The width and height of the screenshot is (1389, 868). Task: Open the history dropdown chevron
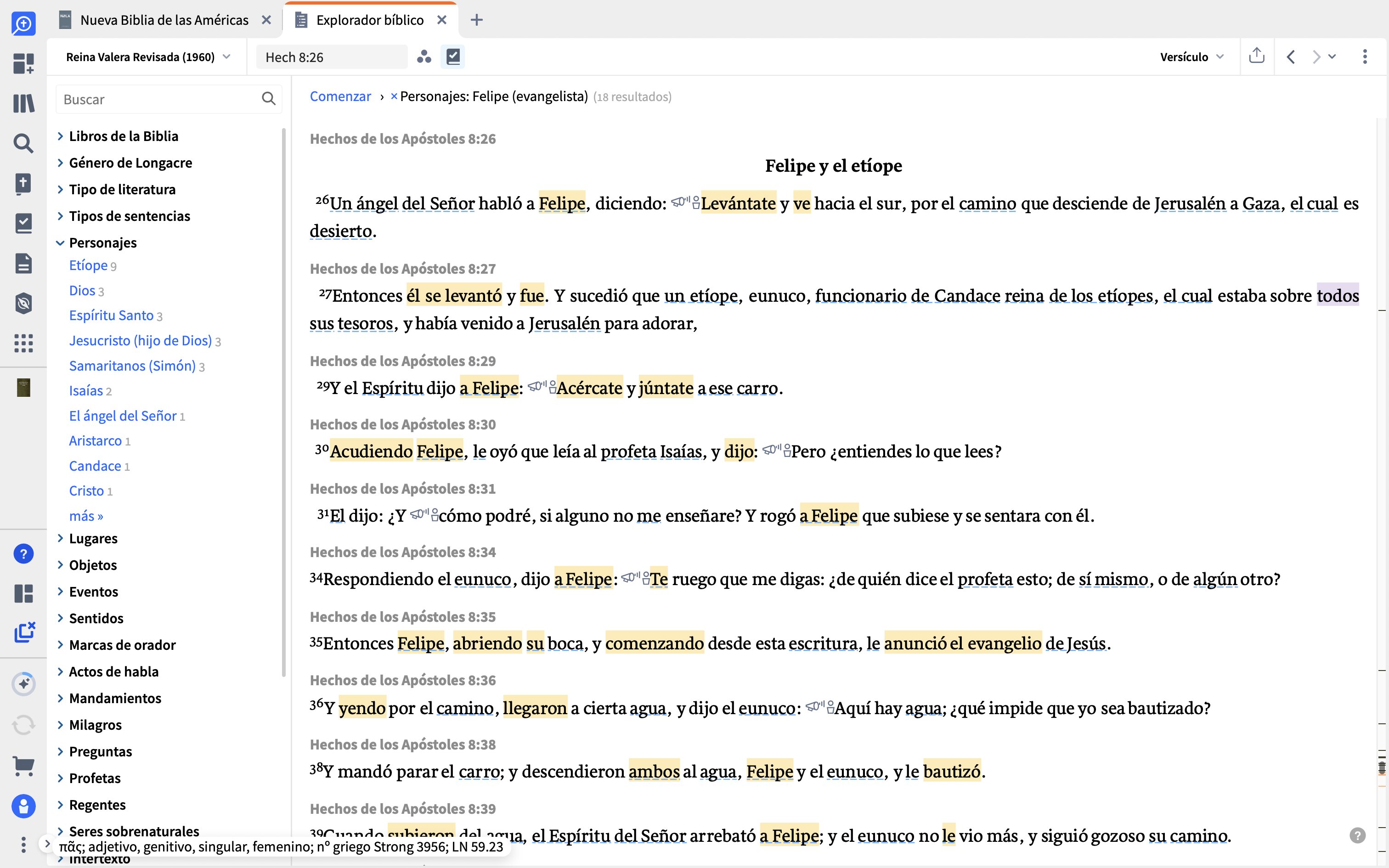coord(1332,57)
